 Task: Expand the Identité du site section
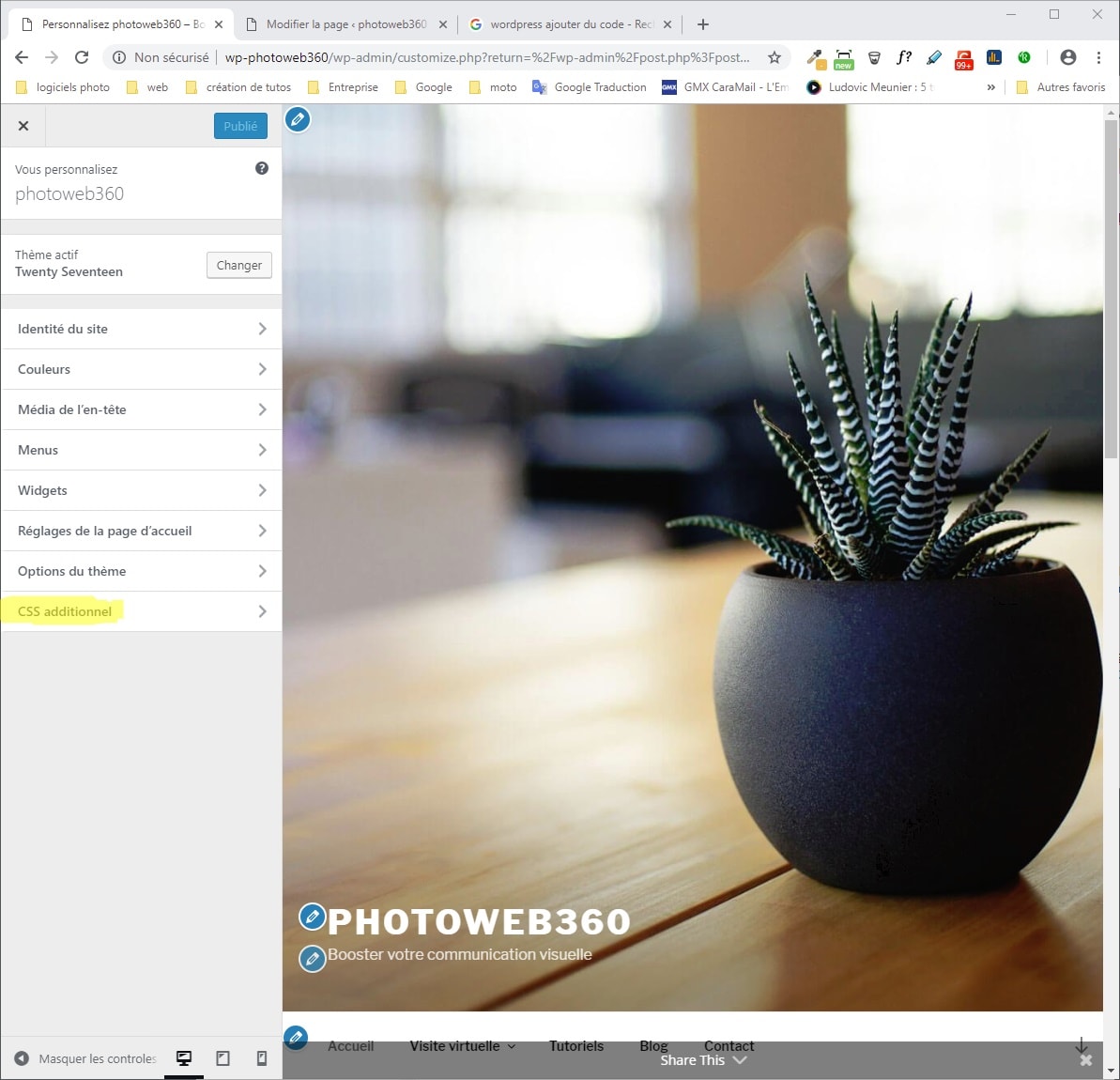[142, 329]
